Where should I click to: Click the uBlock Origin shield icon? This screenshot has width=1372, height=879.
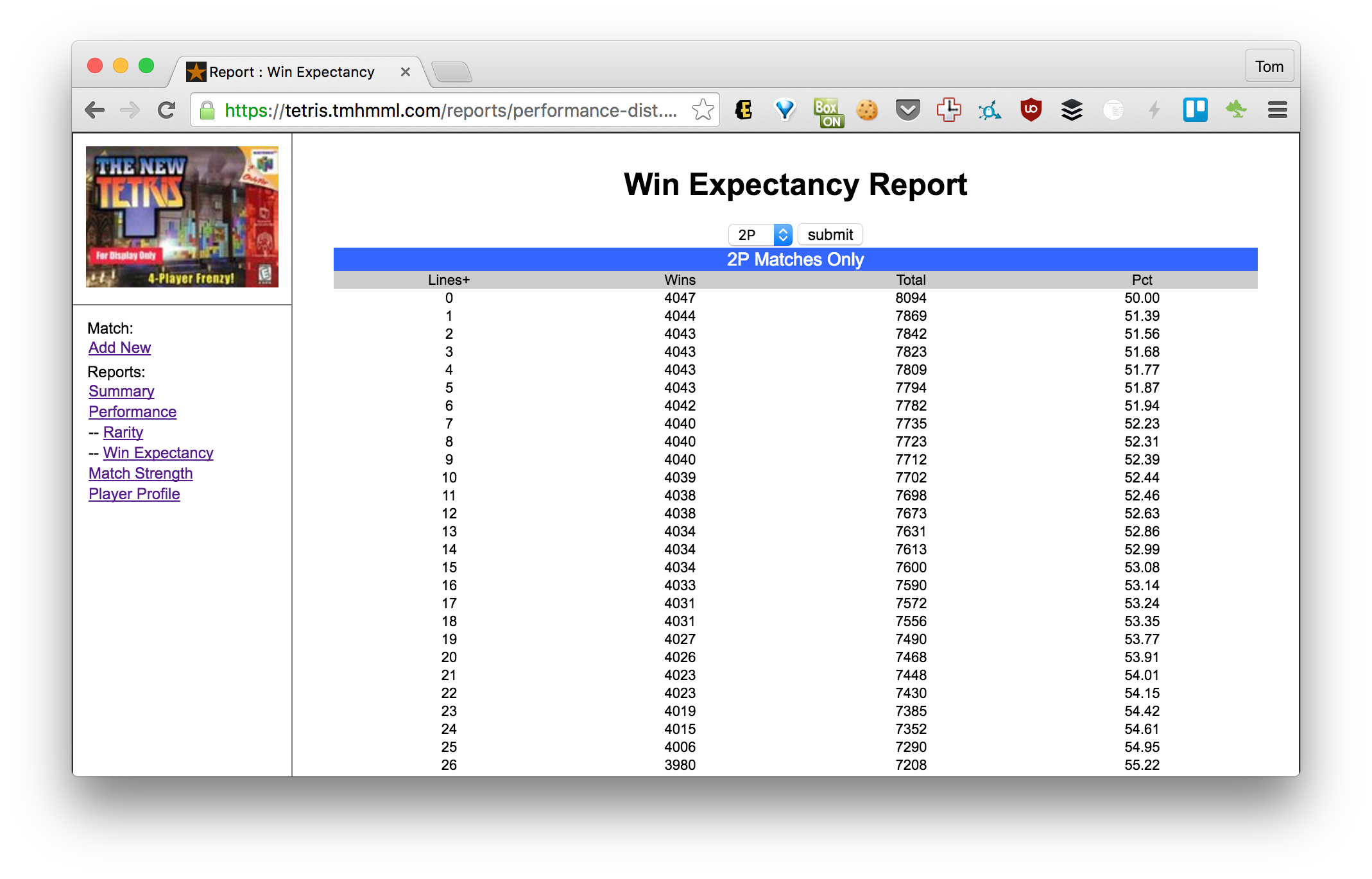[x=1031, y=110]
